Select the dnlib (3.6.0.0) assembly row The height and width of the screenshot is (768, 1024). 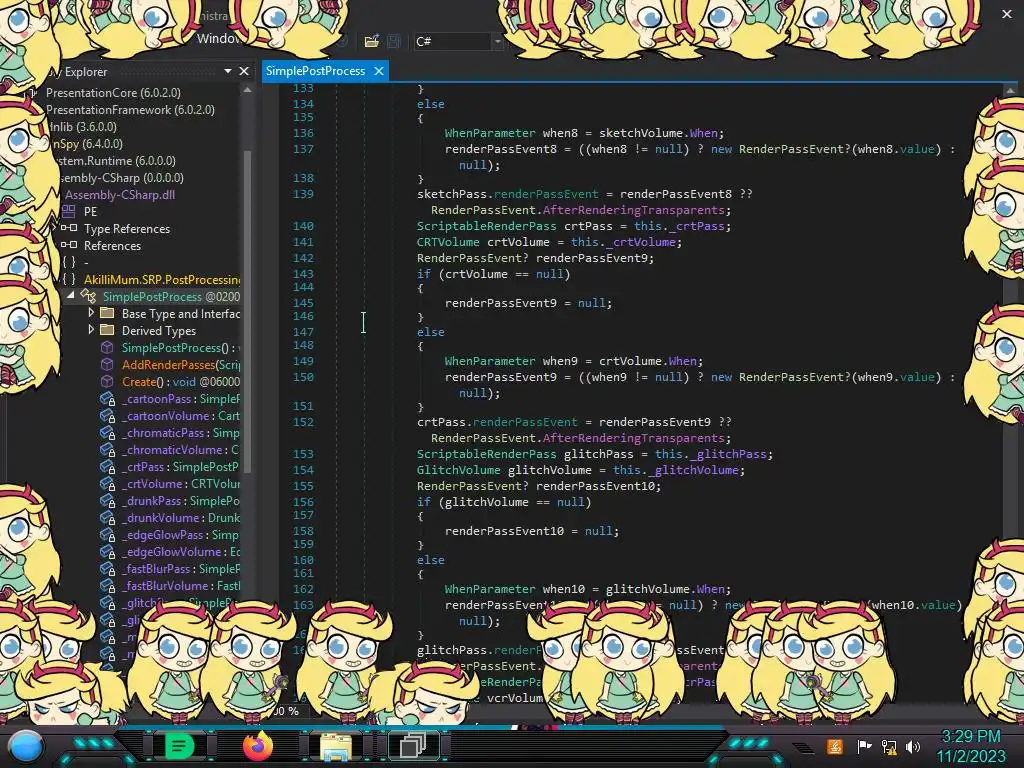coord(83,127)
